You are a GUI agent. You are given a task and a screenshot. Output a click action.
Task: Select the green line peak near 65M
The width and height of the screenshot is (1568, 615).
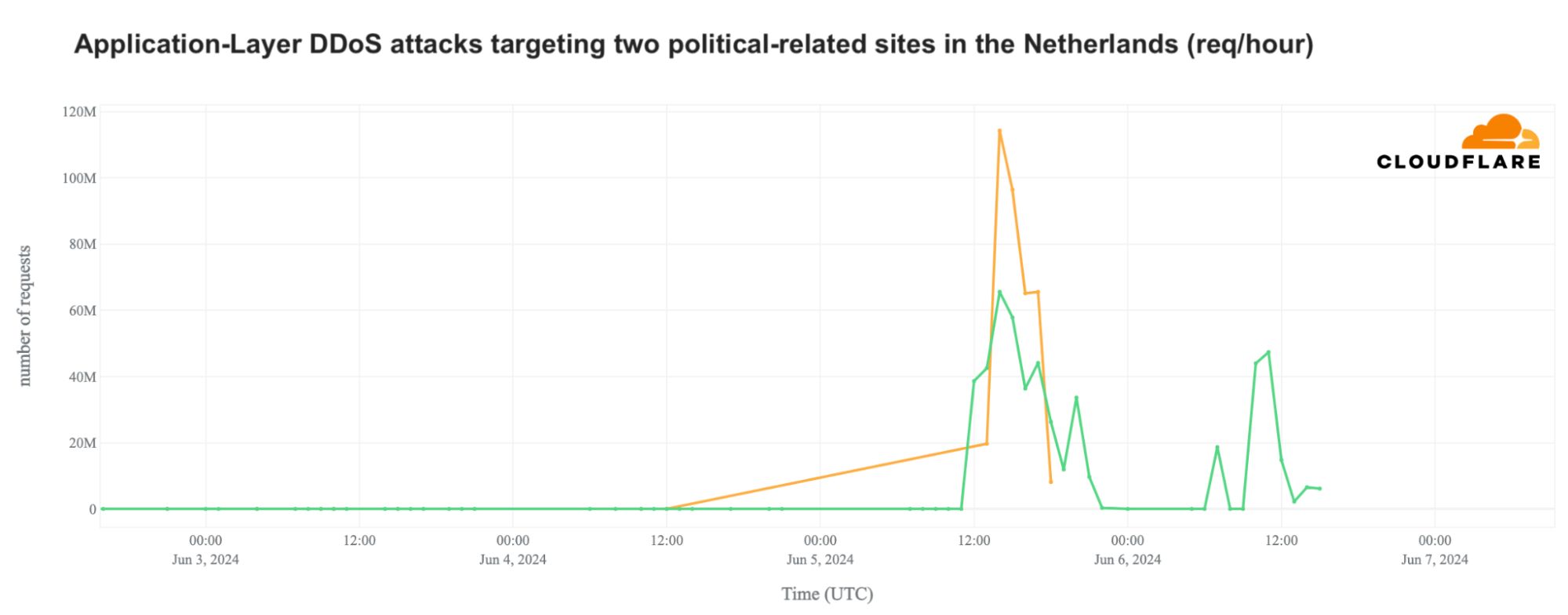999,292
